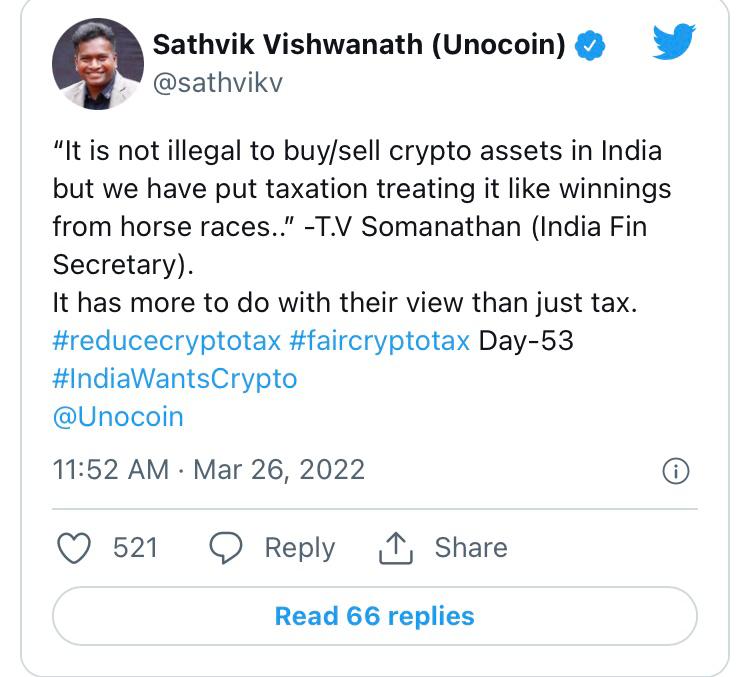Open the #IndiaWantsCrypto hashtag

[x=175, y=379]
